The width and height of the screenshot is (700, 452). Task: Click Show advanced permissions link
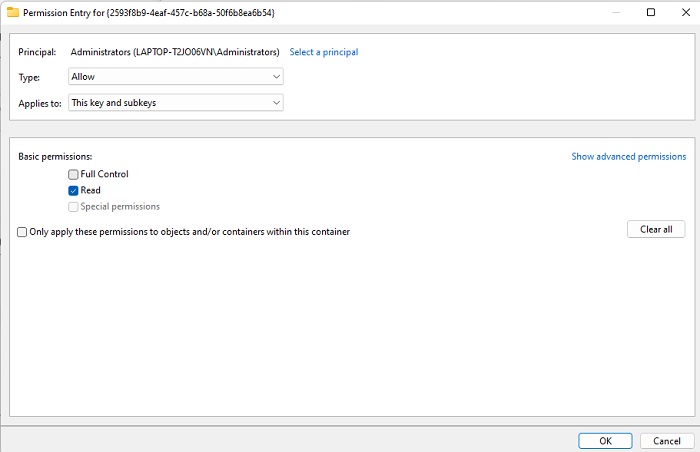tap(629, 157)
